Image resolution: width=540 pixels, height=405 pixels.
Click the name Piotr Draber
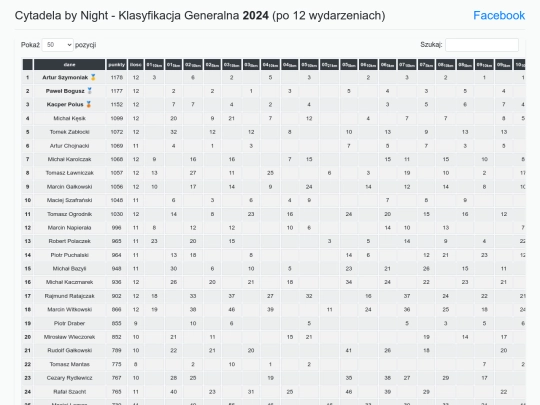70,323
